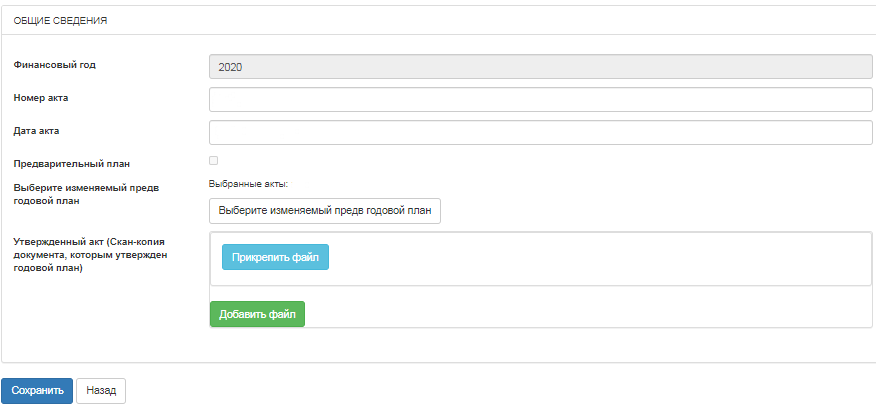Viewport: 876px width, 408px height.
Task: Click the Утвержденный акт (Скан-копия документа) label
Action: 90,255
